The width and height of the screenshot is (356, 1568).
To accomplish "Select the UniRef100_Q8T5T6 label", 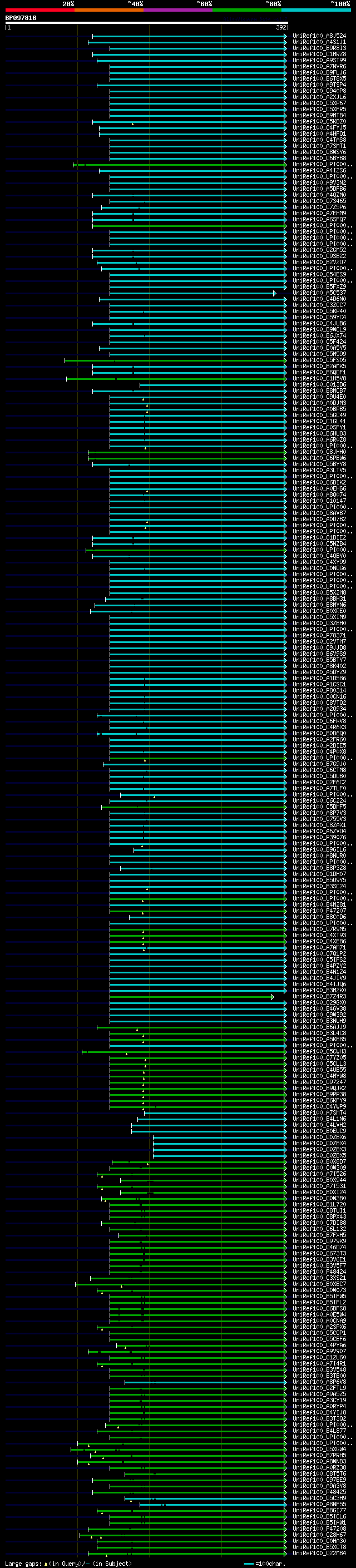I will [x=319, y=1473].
